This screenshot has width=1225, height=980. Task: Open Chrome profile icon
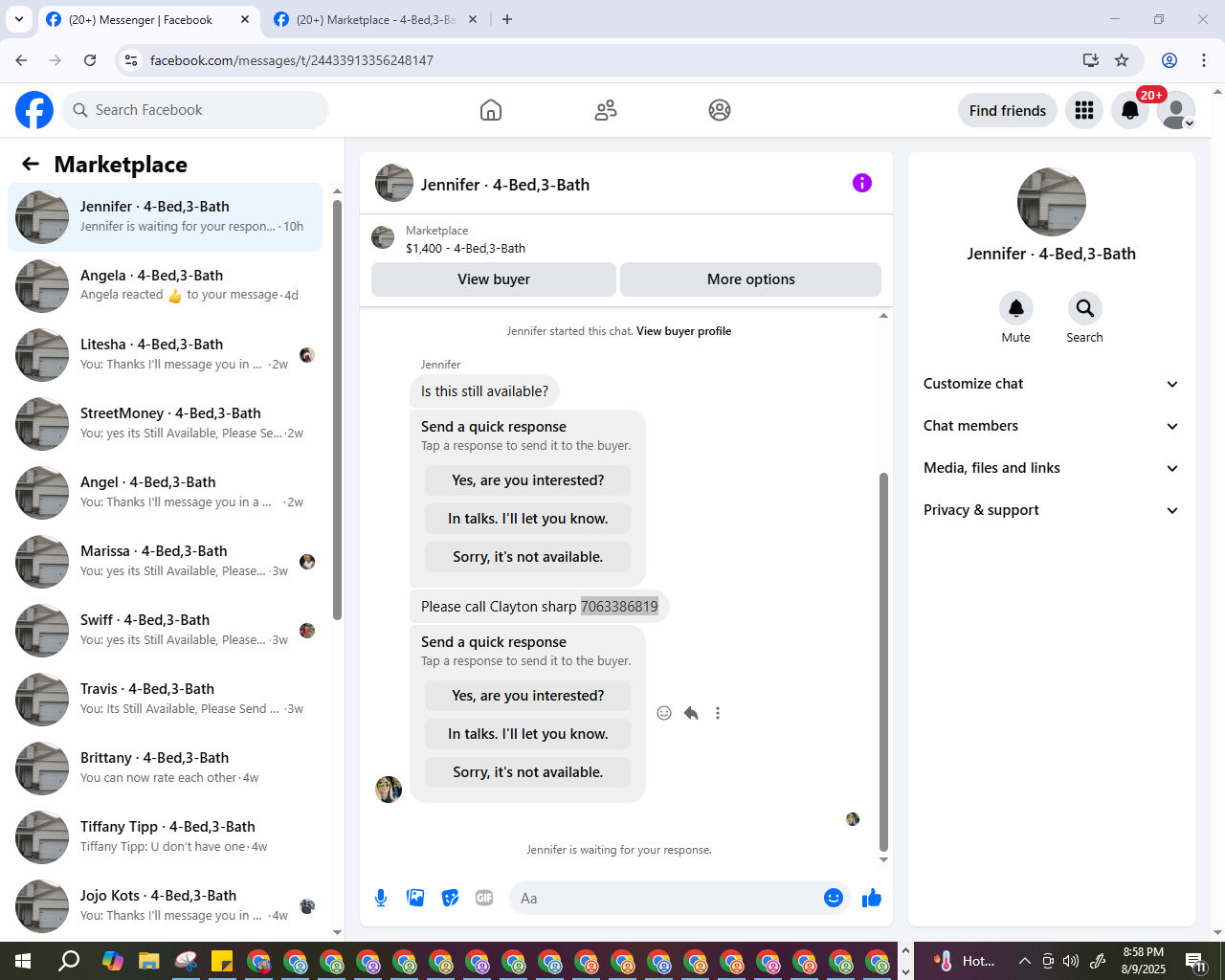pyautogui.click(x=1169, y=60)
